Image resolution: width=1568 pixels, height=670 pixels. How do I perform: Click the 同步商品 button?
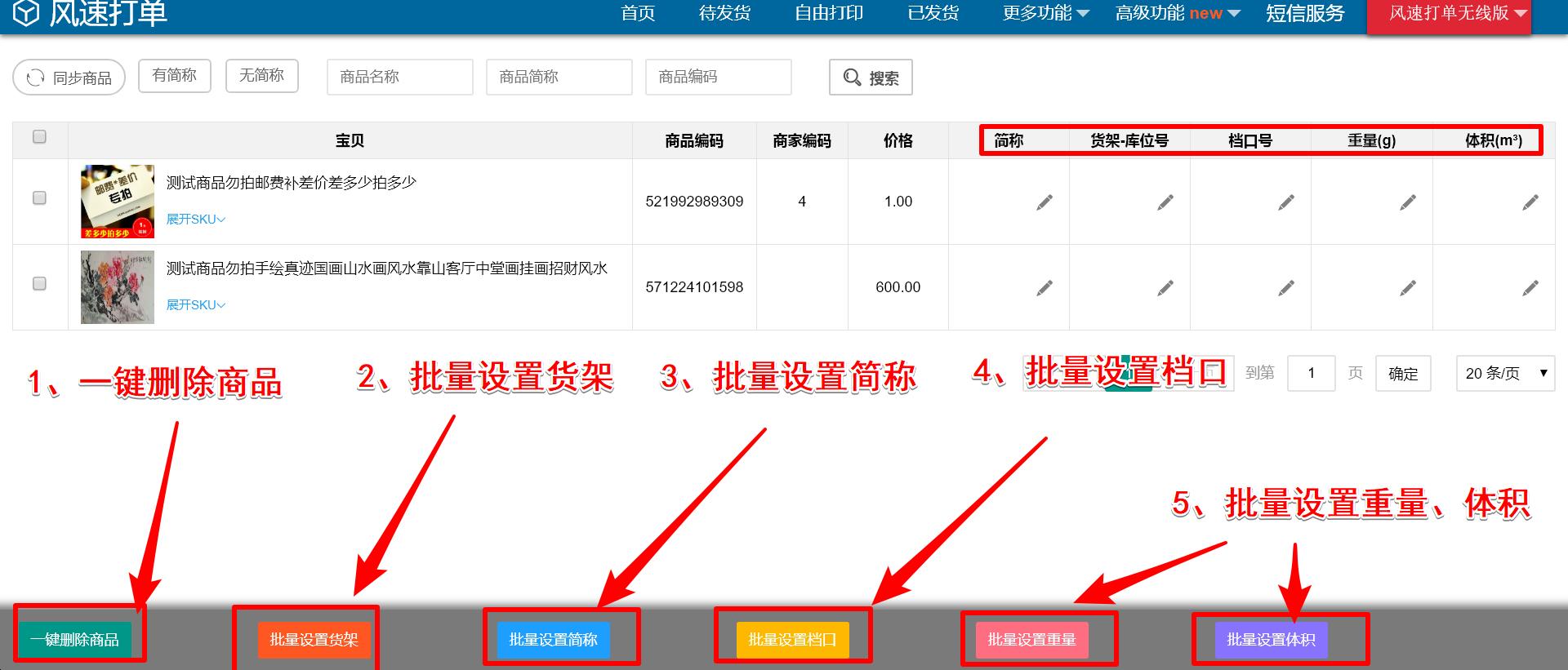[69, 78]
